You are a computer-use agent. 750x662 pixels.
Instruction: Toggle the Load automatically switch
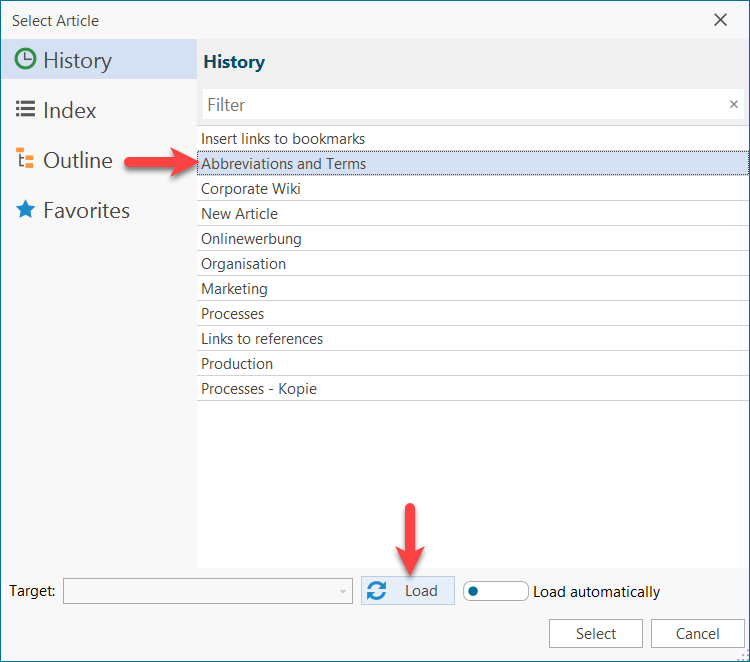495,591
